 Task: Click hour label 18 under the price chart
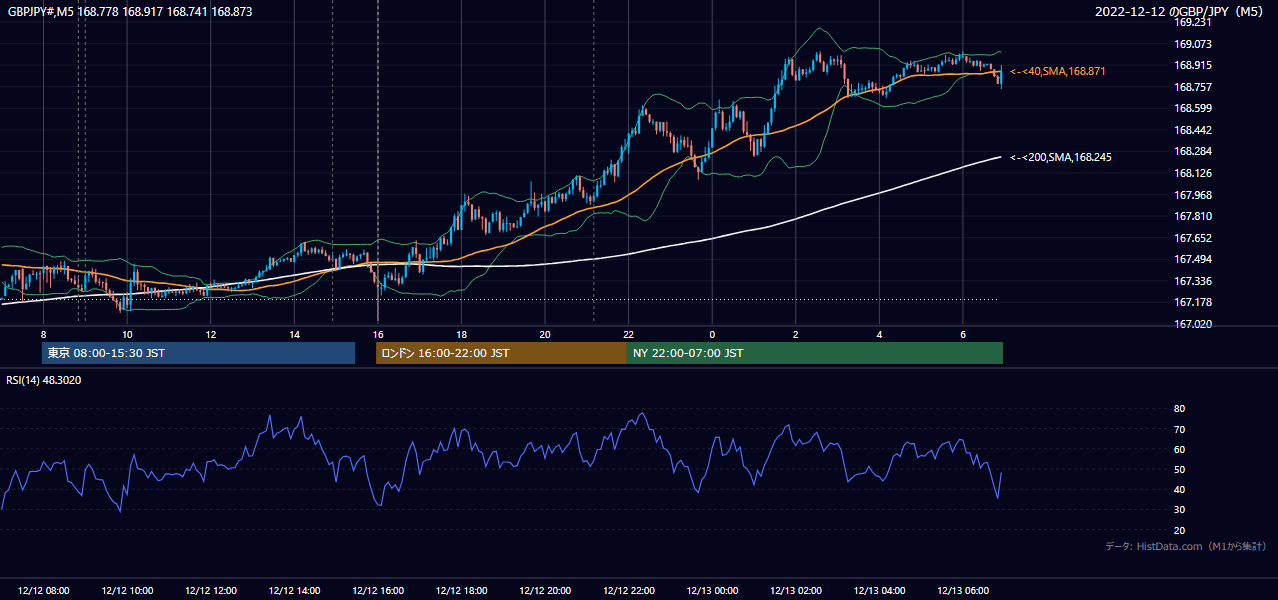(461, 334)
